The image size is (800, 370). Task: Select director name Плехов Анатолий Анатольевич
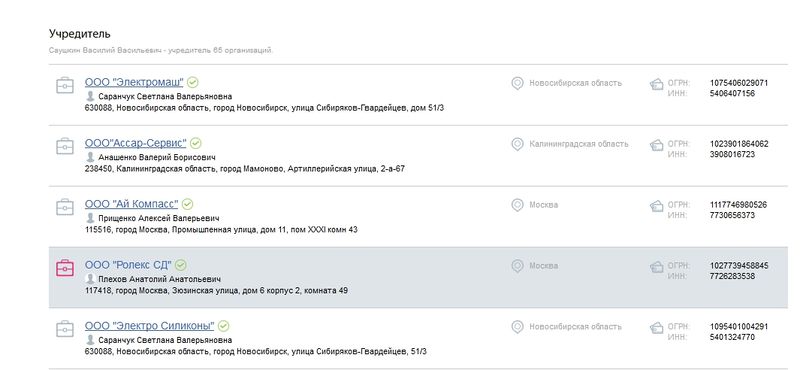tap(159, 279)
